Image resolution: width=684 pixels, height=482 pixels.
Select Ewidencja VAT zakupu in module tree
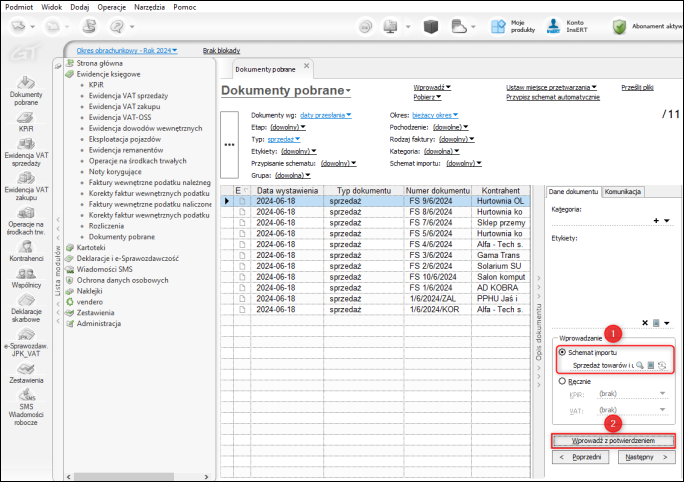pyautogui.click(x=125, y=107)
